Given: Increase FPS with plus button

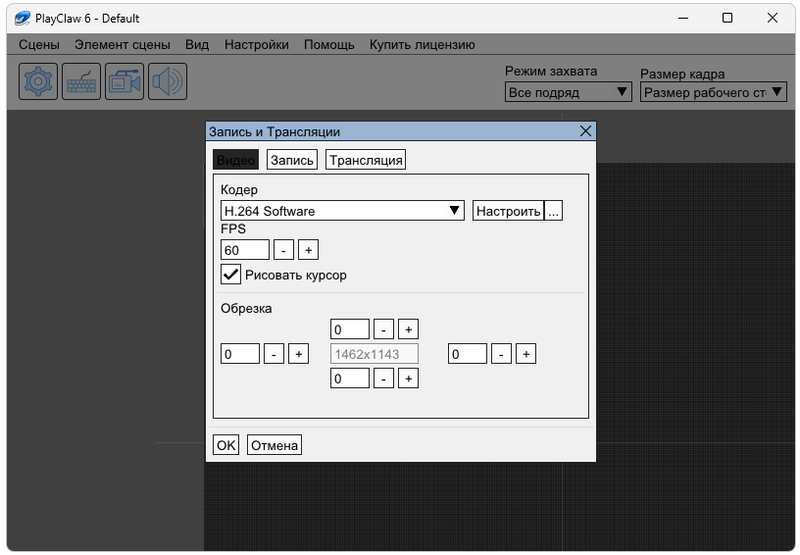Looking at the screenshot, I should tap(308, 250).
